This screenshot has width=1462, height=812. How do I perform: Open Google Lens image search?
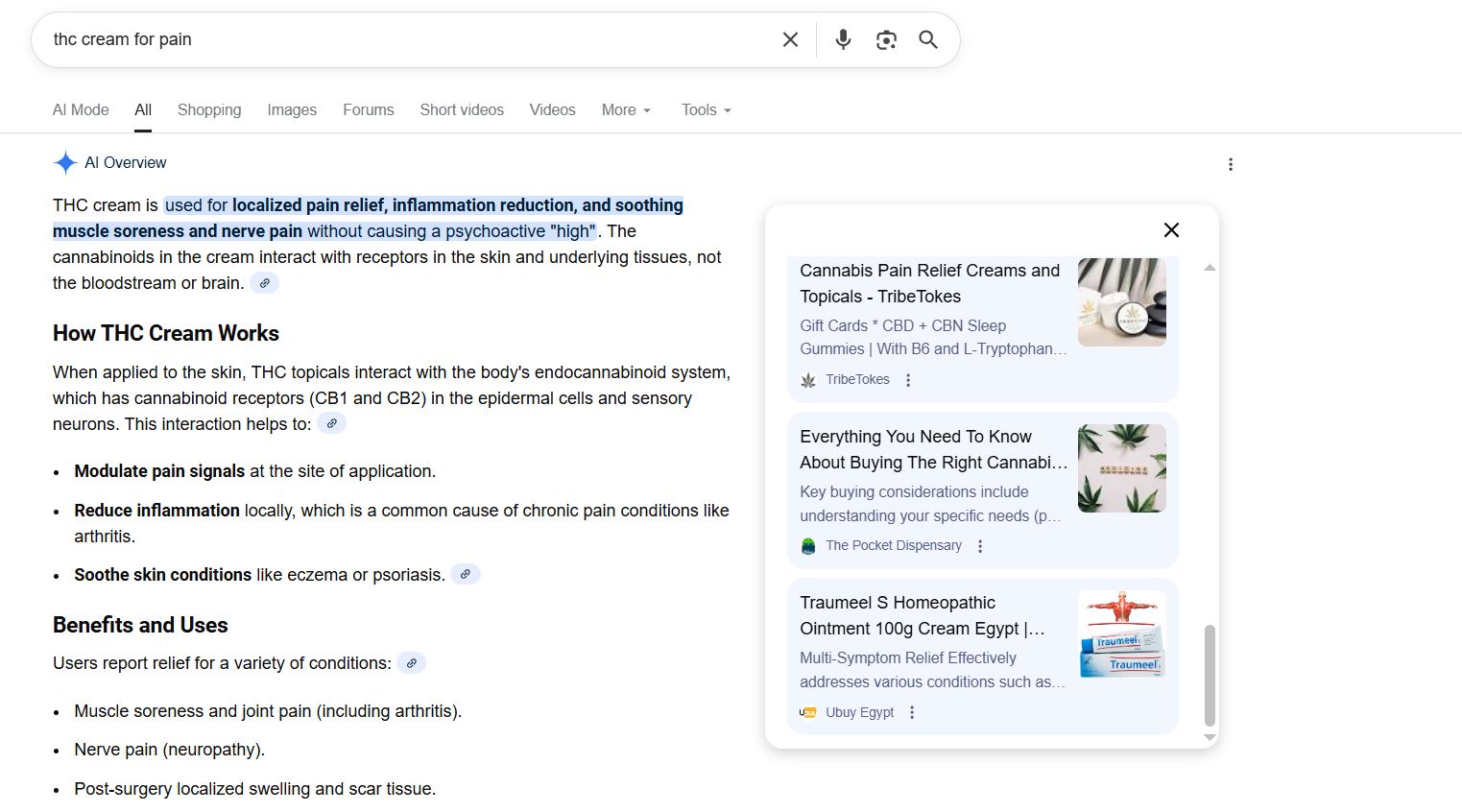point(886,39)
